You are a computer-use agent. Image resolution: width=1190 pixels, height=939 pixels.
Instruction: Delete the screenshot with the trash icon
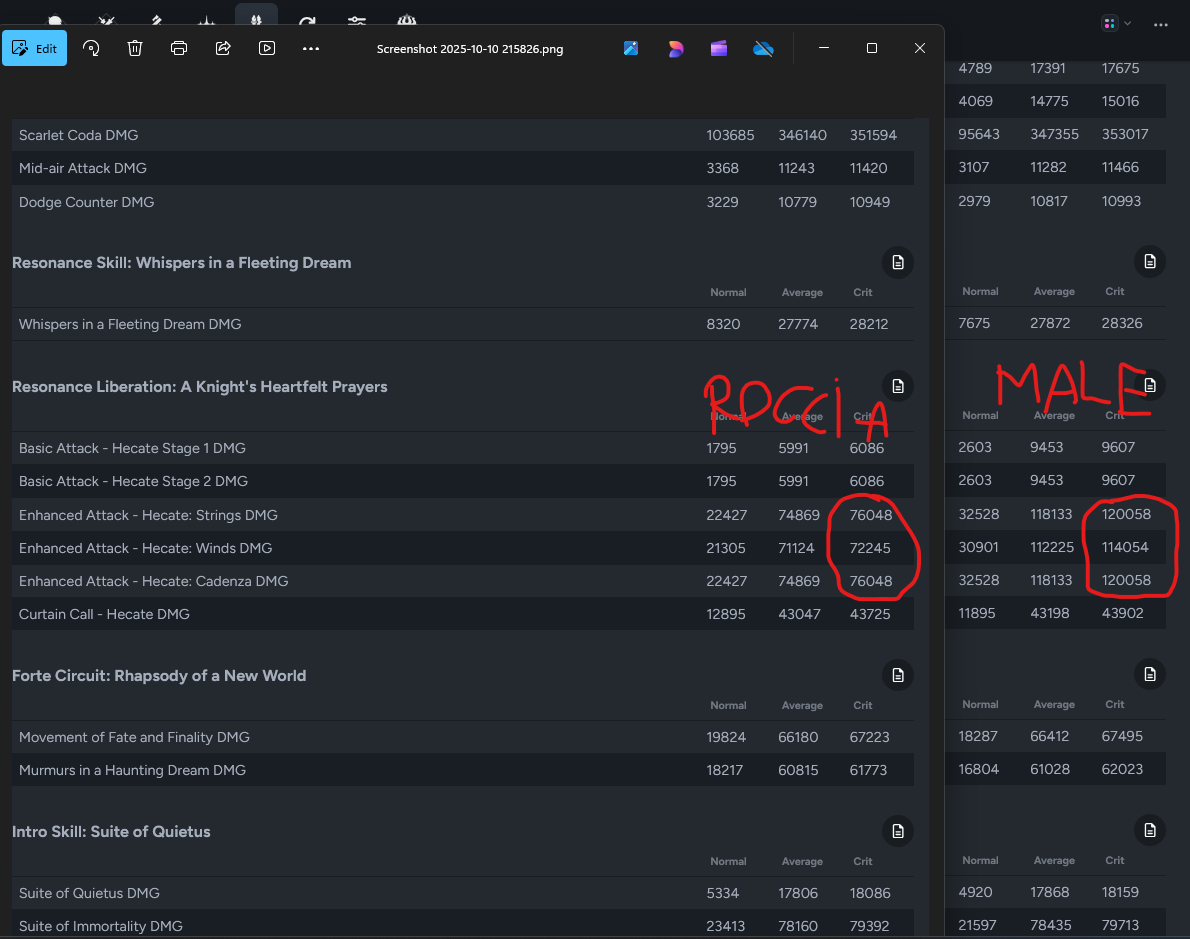tap(135, 48)
